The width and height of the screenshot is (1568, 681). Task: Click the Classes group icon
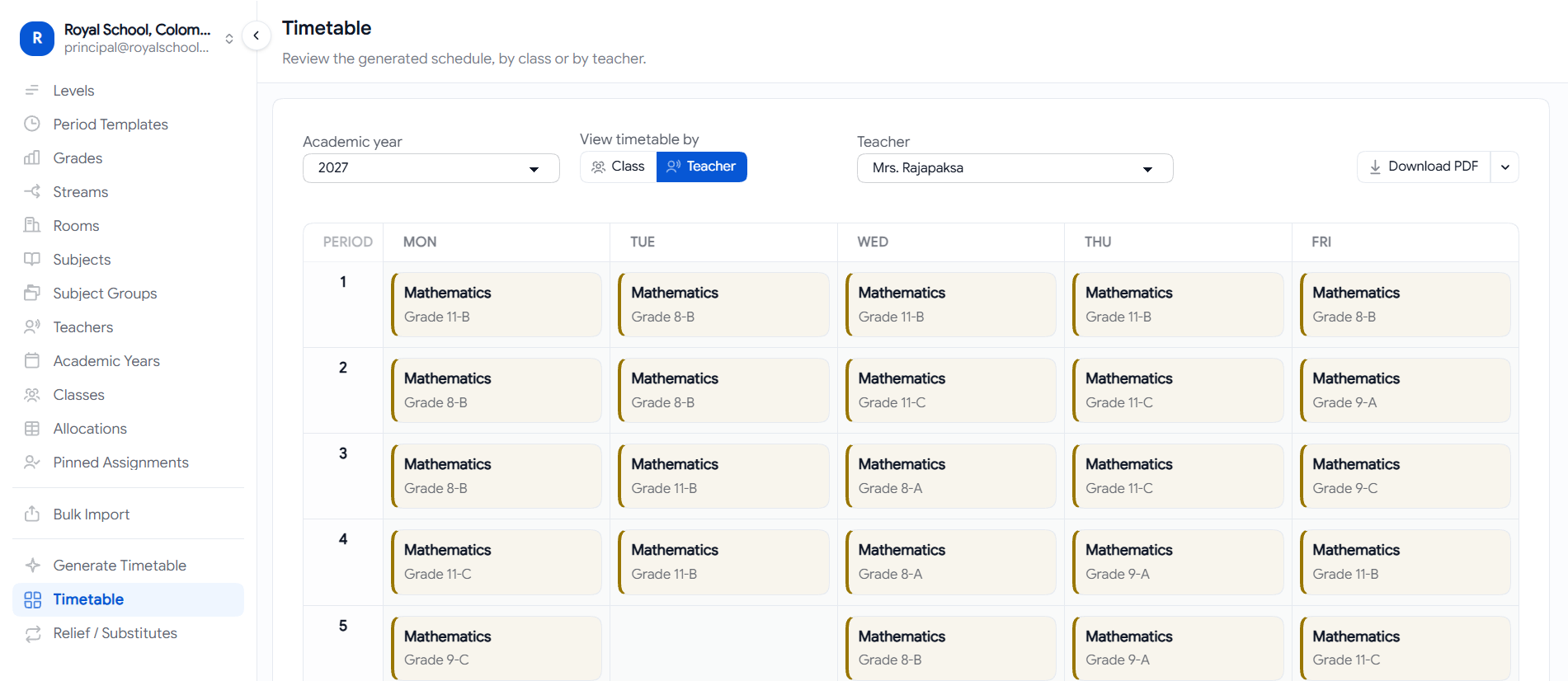[32, 394]
